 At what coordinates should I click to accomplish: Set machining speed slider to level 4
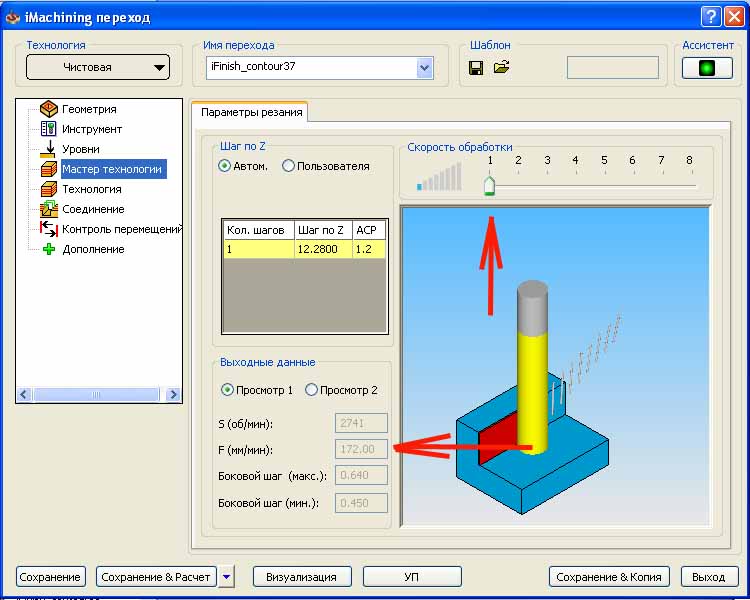pyautogui.click(x=575, y=186)
